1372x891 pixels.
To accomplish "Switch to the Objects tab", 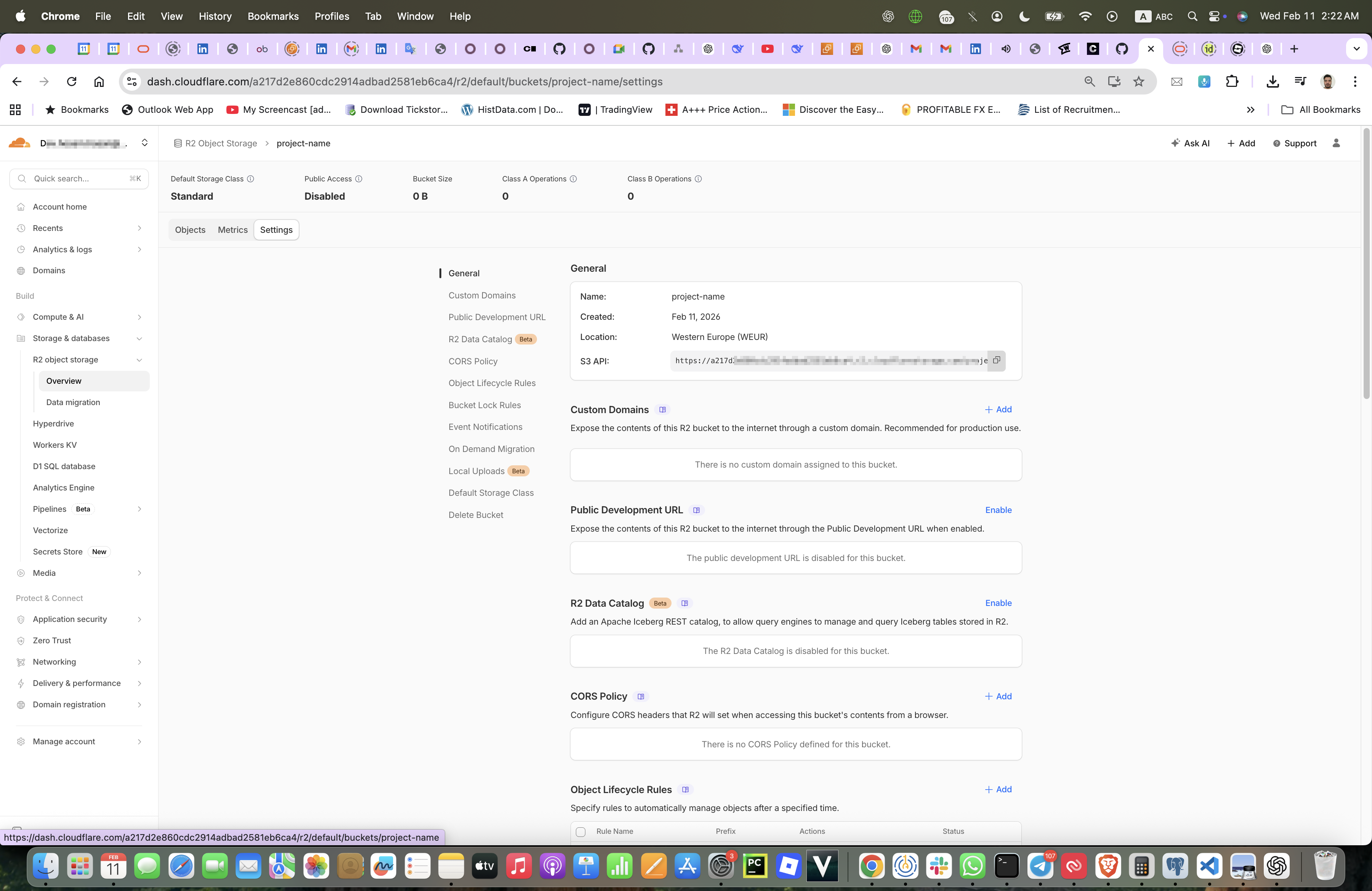I will point(190,229).
